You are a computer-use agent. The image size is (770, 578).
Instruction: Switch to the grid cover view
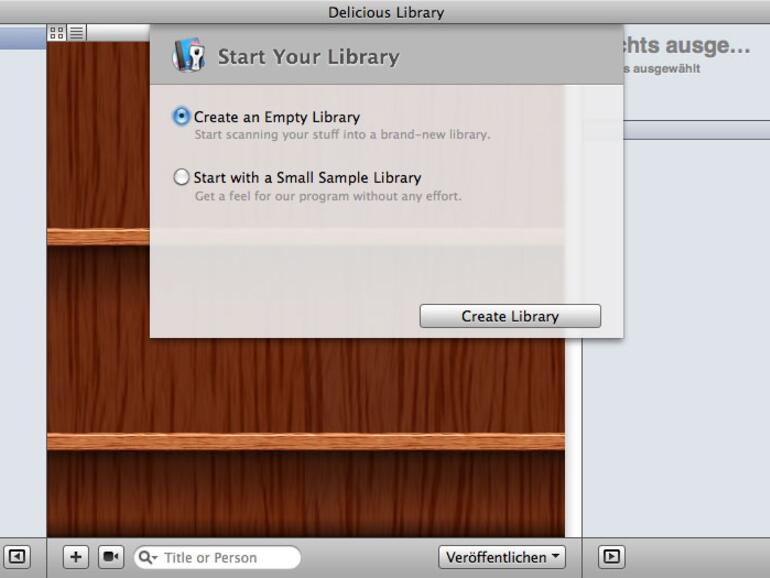57,33
